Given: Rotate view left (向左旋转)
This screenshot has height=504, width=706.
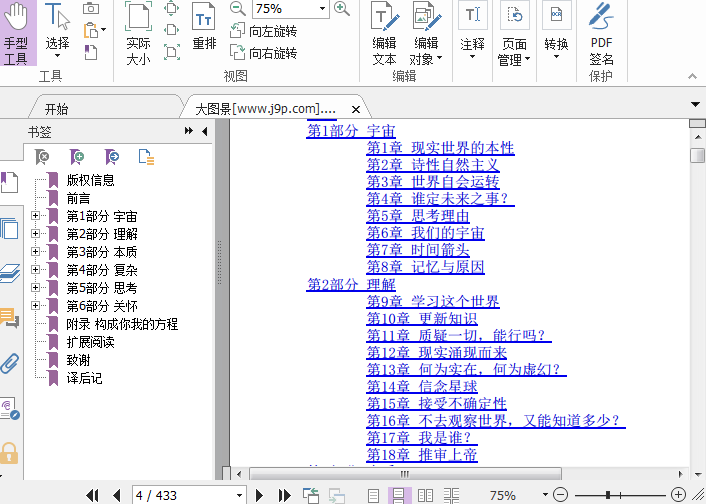Looking at the screenshot, I should pos(263,31).
